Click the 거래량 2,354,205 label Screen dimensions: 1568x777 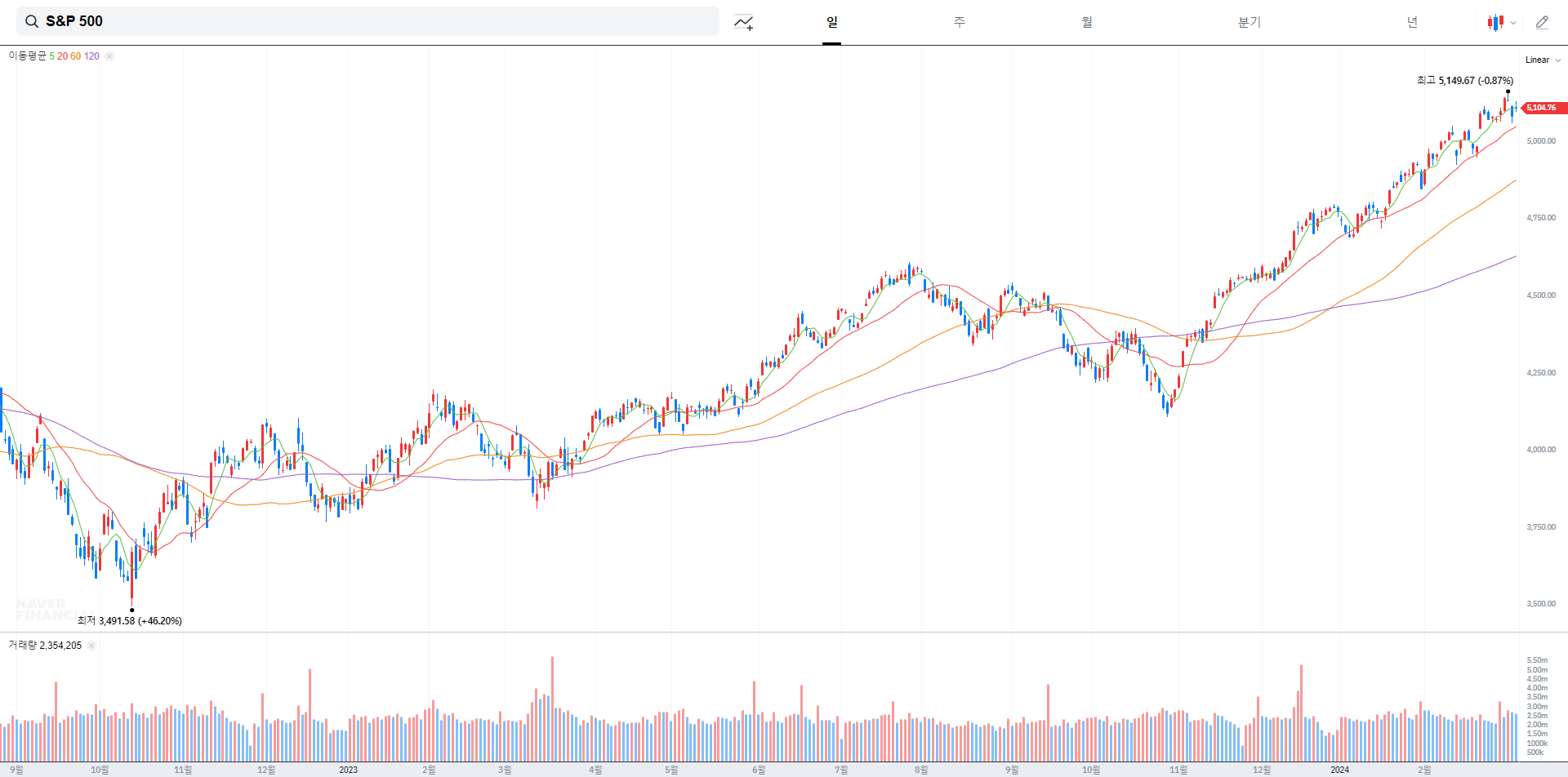(45, 646)
